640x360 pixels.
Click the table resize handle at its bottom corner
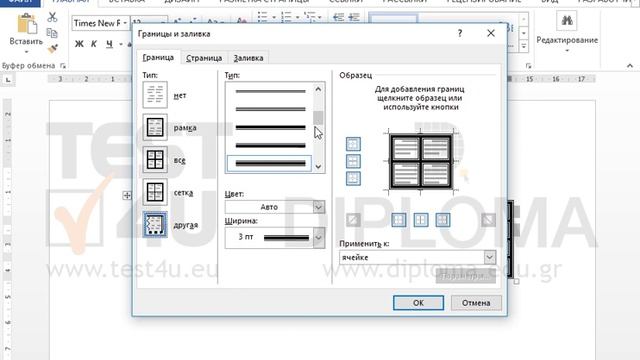pyautogui.click(x=516, y=281)
